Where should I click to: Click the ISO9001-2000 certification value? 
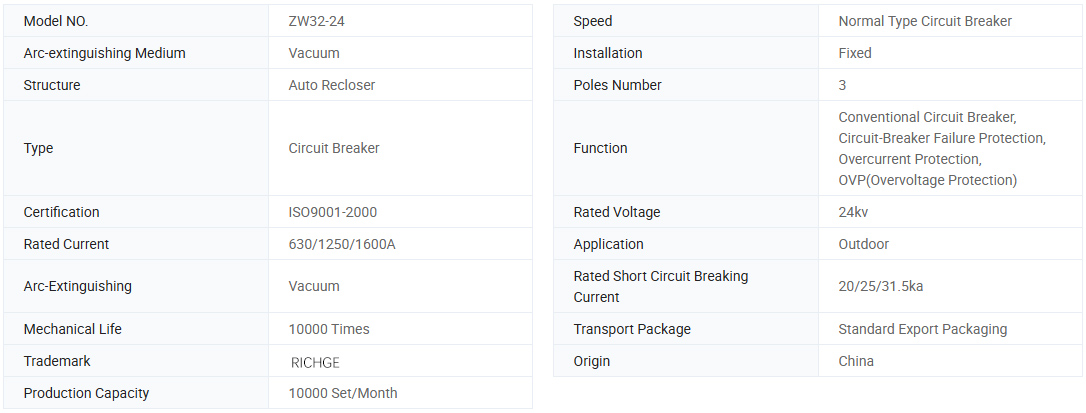pos(333,212)
